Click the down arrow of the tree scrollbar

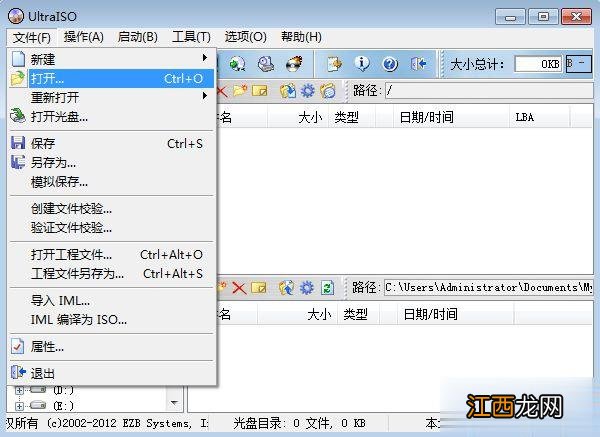pos(174,403)
